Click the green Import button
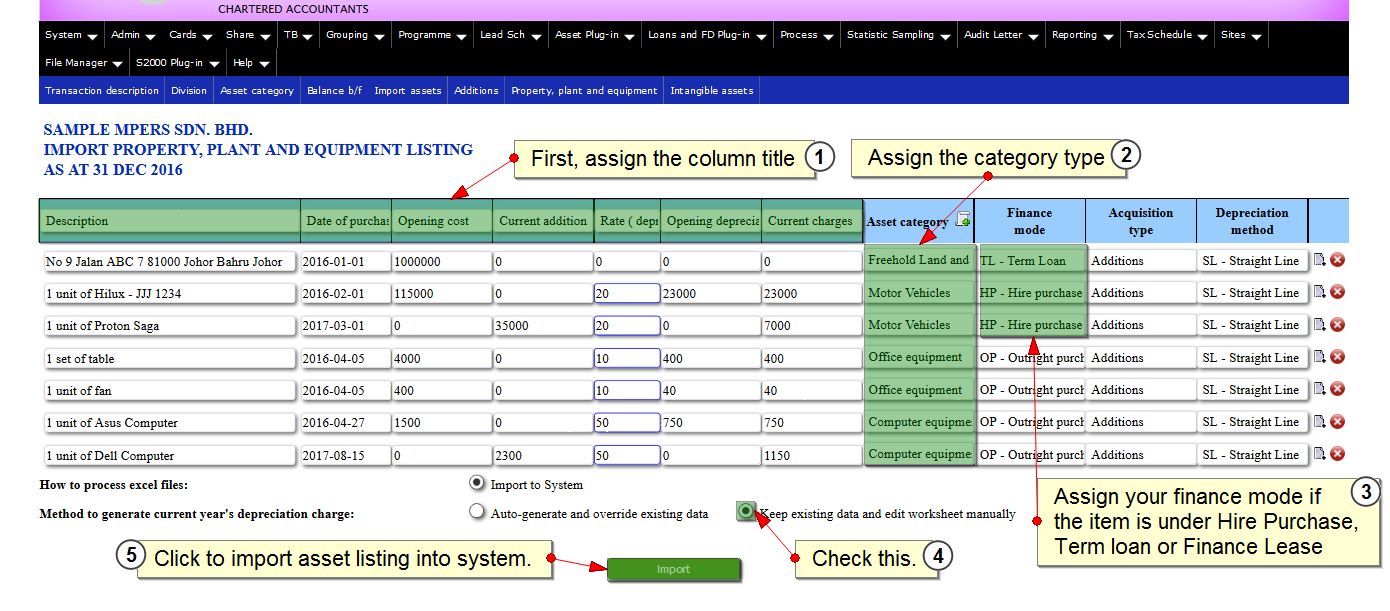This screenshot has width=1390, height=611. [x=673, y=569]
